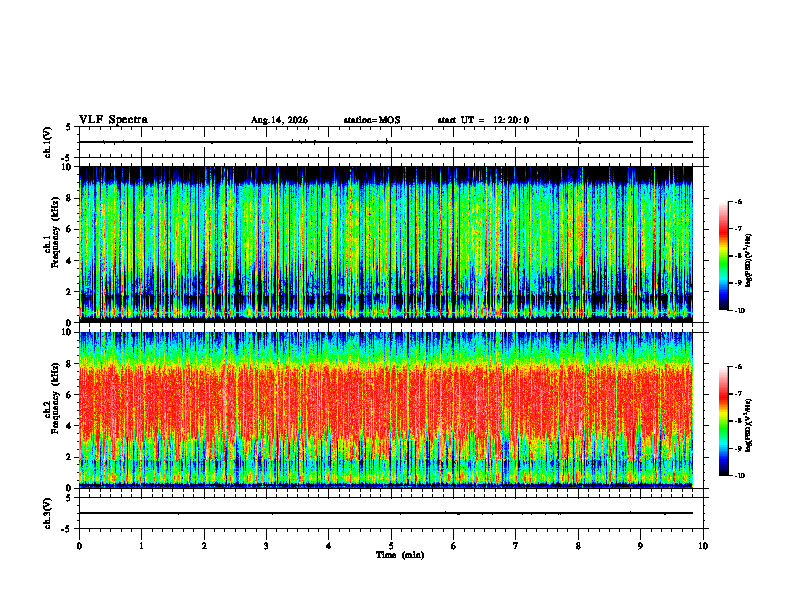Viewport: 792px width, 612px height.
Task: Click the "Time (min)" x-axis label
Action: click(400, 555)
